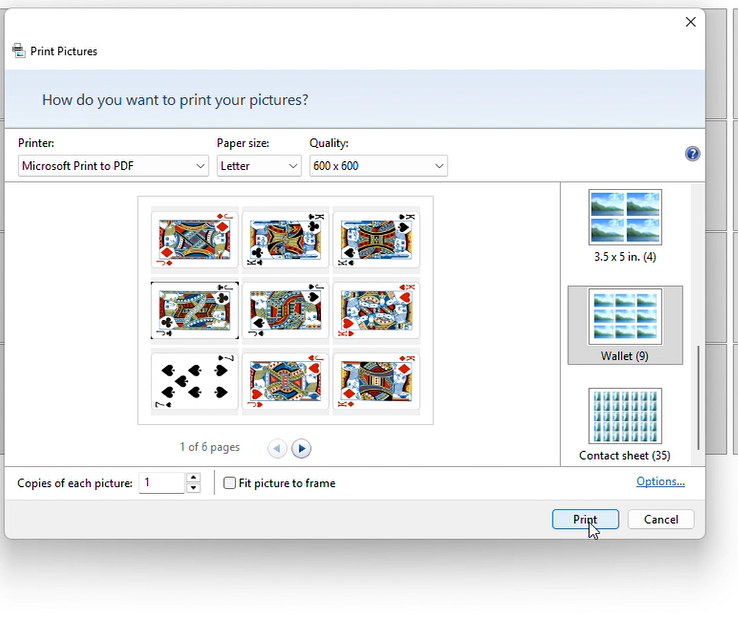
Task: Select the Wallet (9) layout
Action: click(625, 325)
